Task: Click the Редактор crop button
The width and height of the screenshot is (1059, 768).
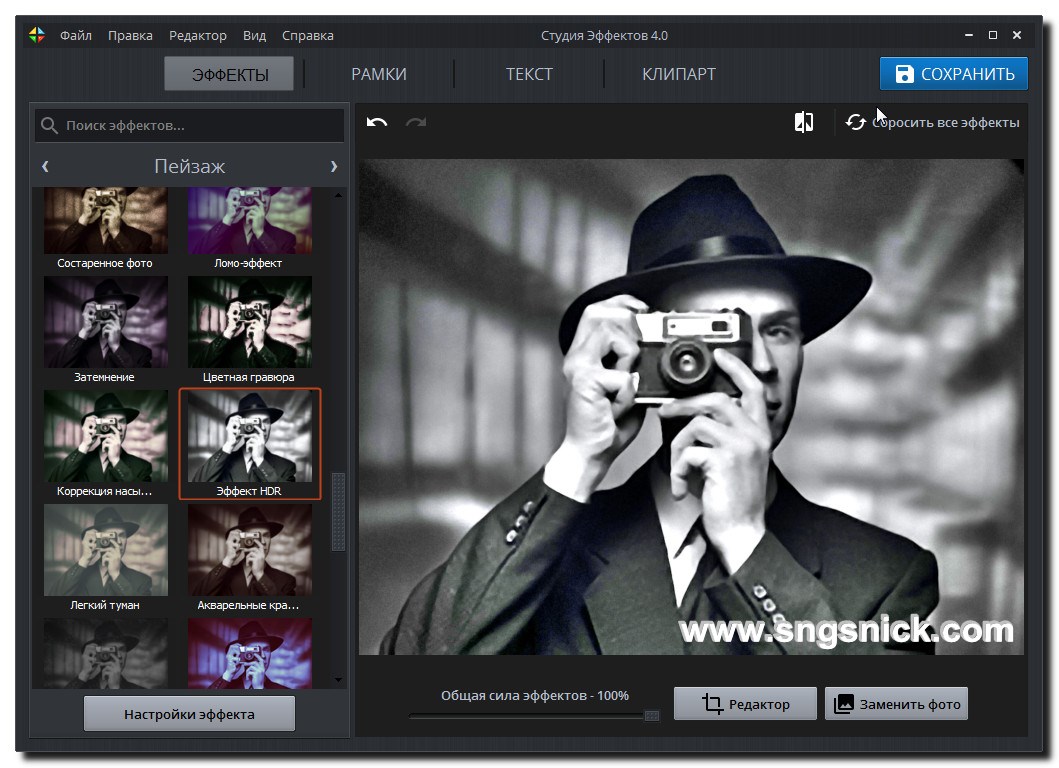Action: click(x=745, y=704)
